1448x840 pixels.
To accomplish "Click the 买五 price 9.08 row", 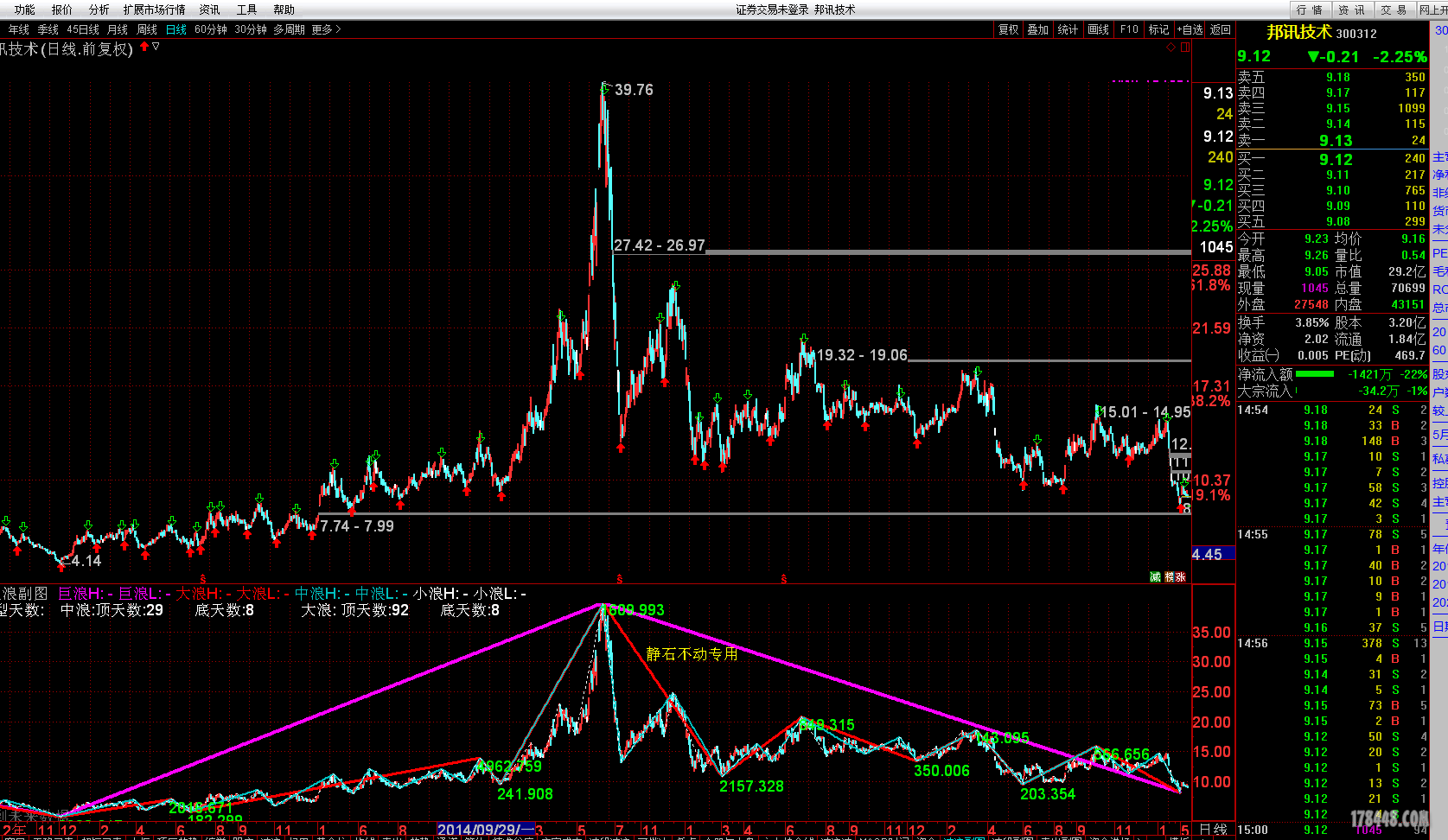I will click(x=1331, y=222).
